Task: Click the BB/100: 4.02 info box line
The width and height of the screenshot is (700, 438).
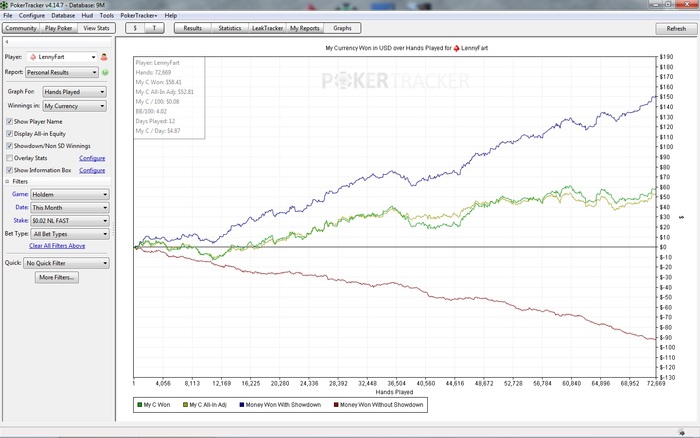Action: pyautogui.click(x=151, y=111)
